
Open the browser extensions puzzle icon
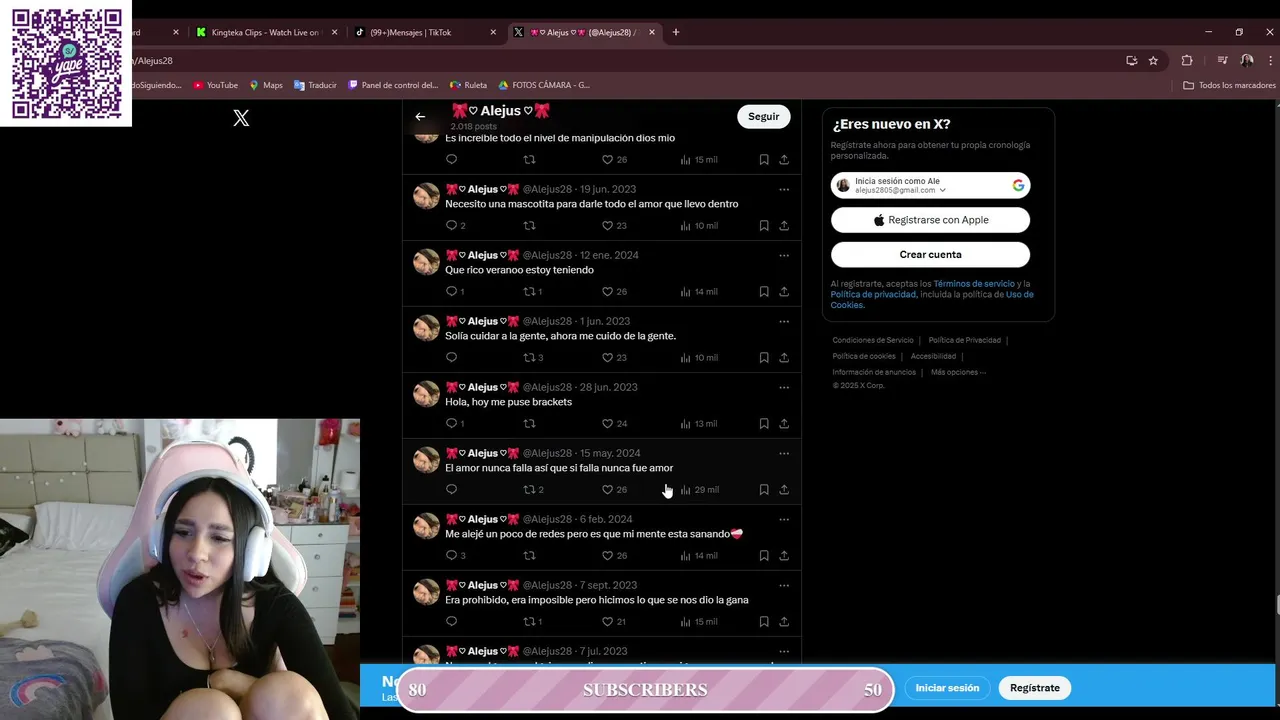pyautogui.click(x=1187, y=61)
